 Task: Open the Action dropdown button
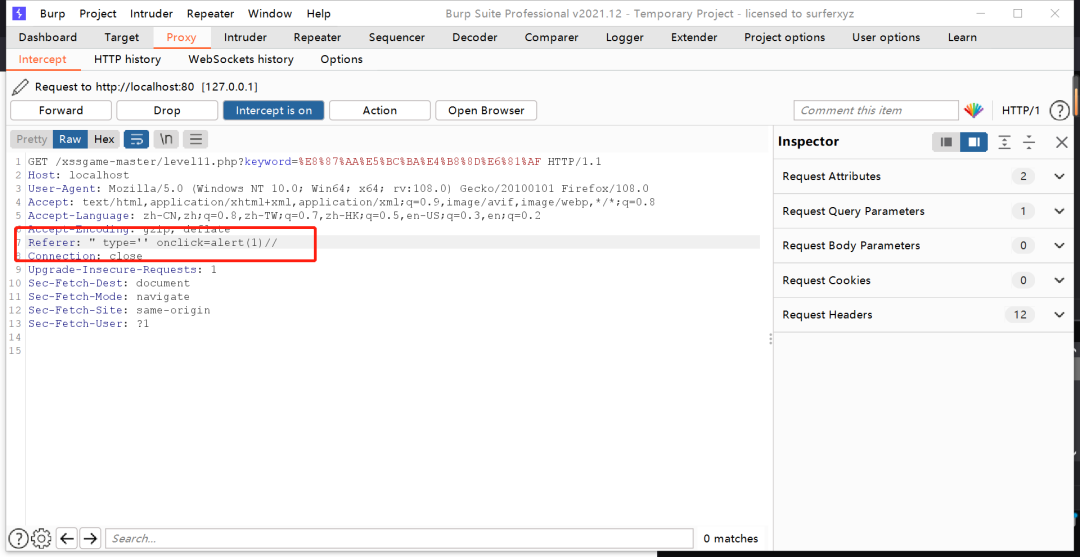click(x=380, y=110)
